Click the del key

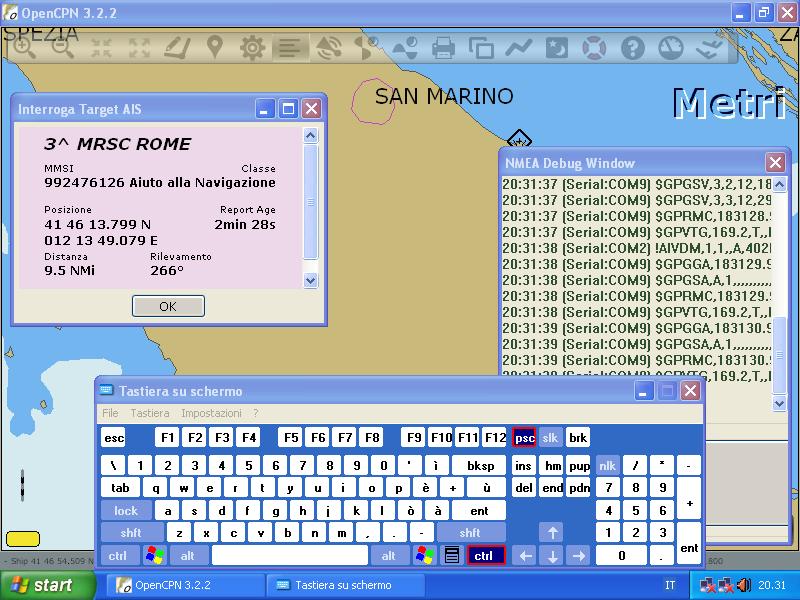(524, 488)
